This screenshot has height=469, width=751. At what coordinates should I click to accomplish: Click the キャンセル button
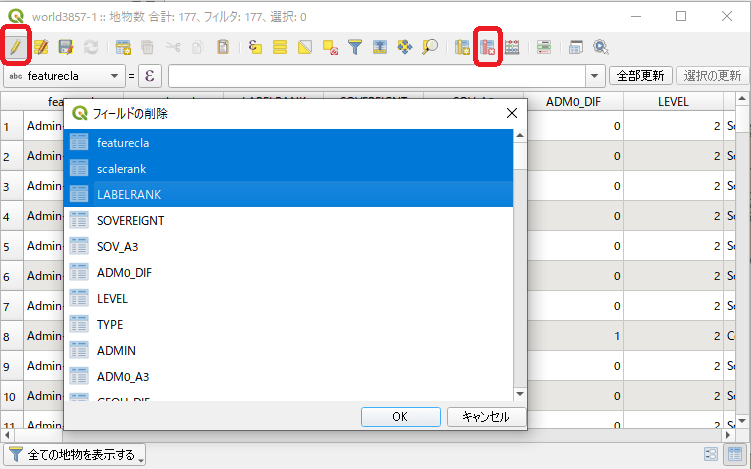(x=486, y=416)
